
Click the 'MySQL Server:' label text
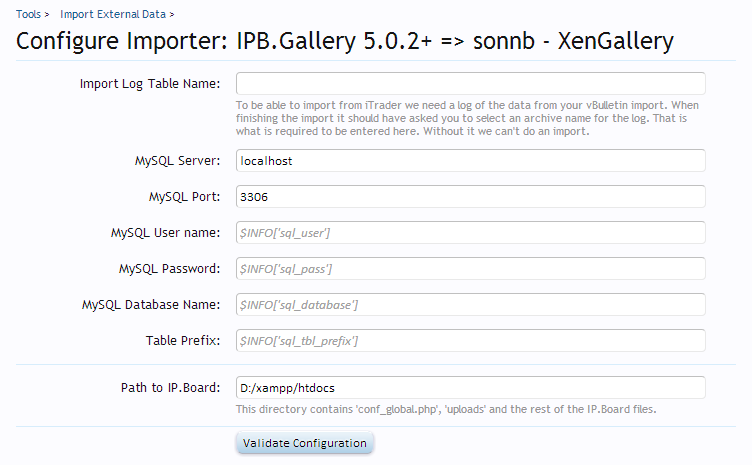[177, 161]
